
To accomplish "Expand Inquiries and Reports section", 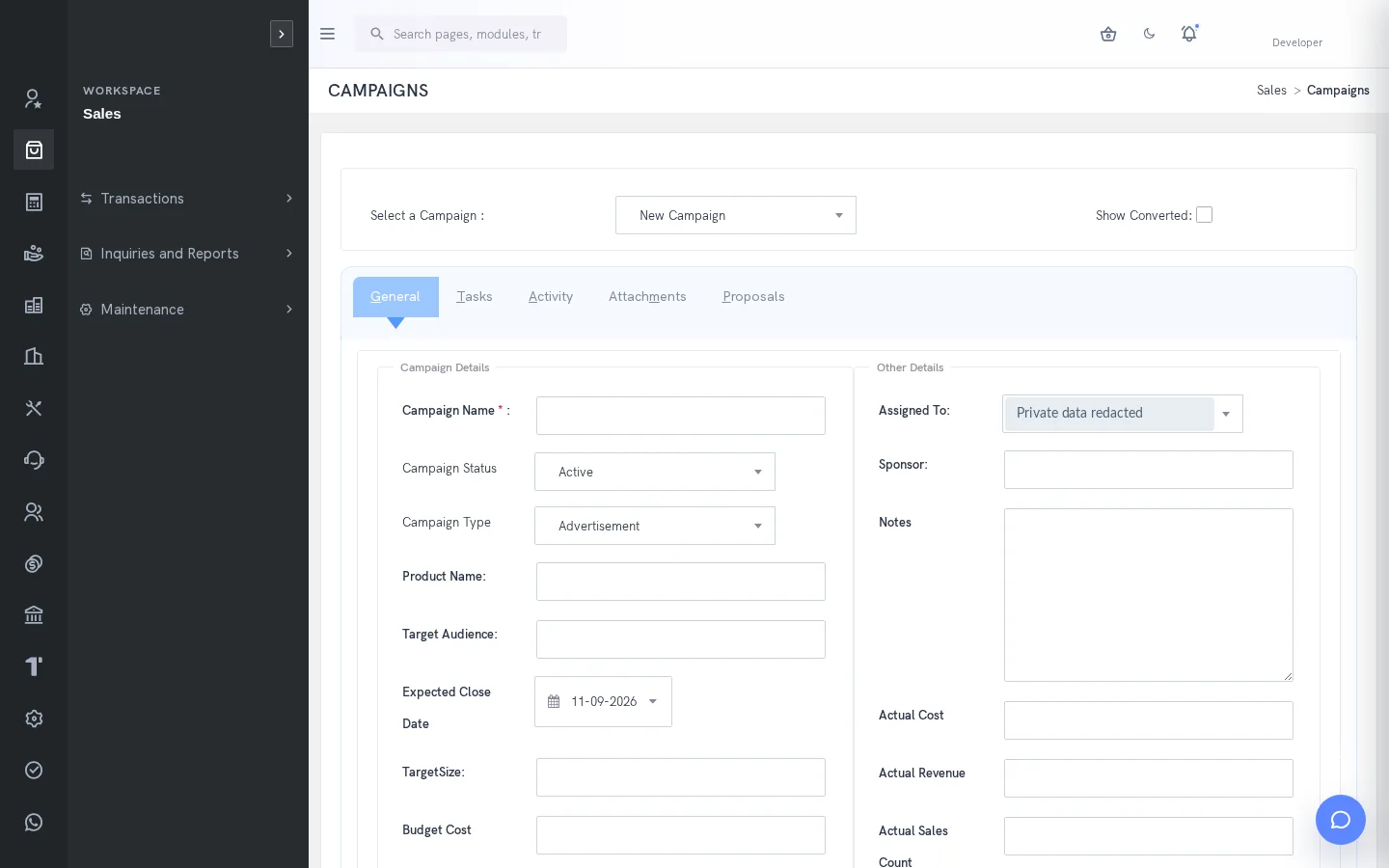I will (x=188, y=254).
